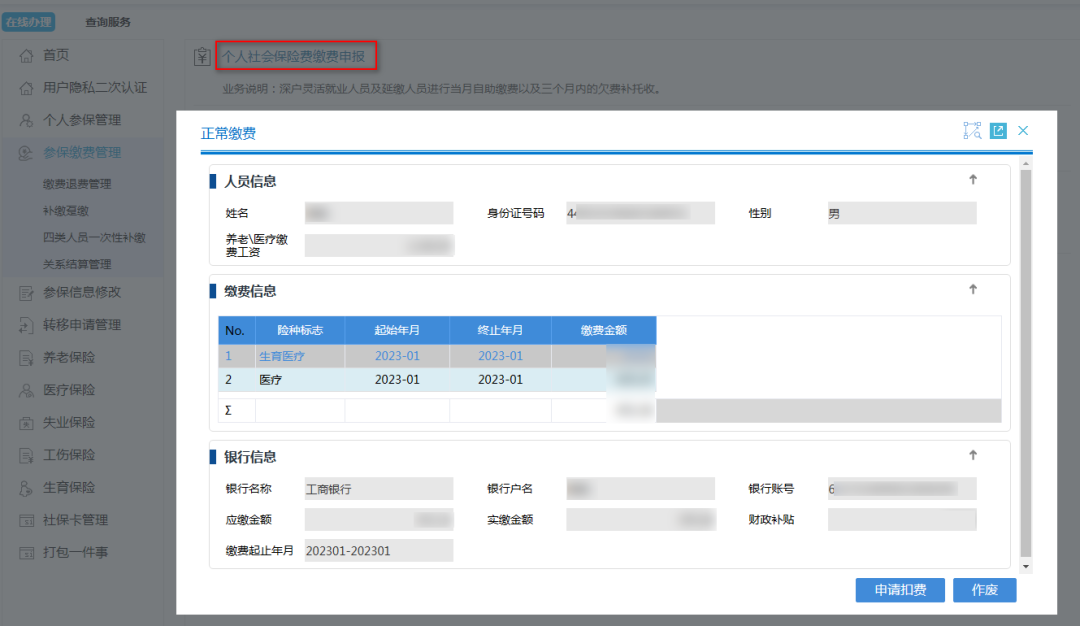Open 转移申请管理 menu item

click(x=82, y=324)
